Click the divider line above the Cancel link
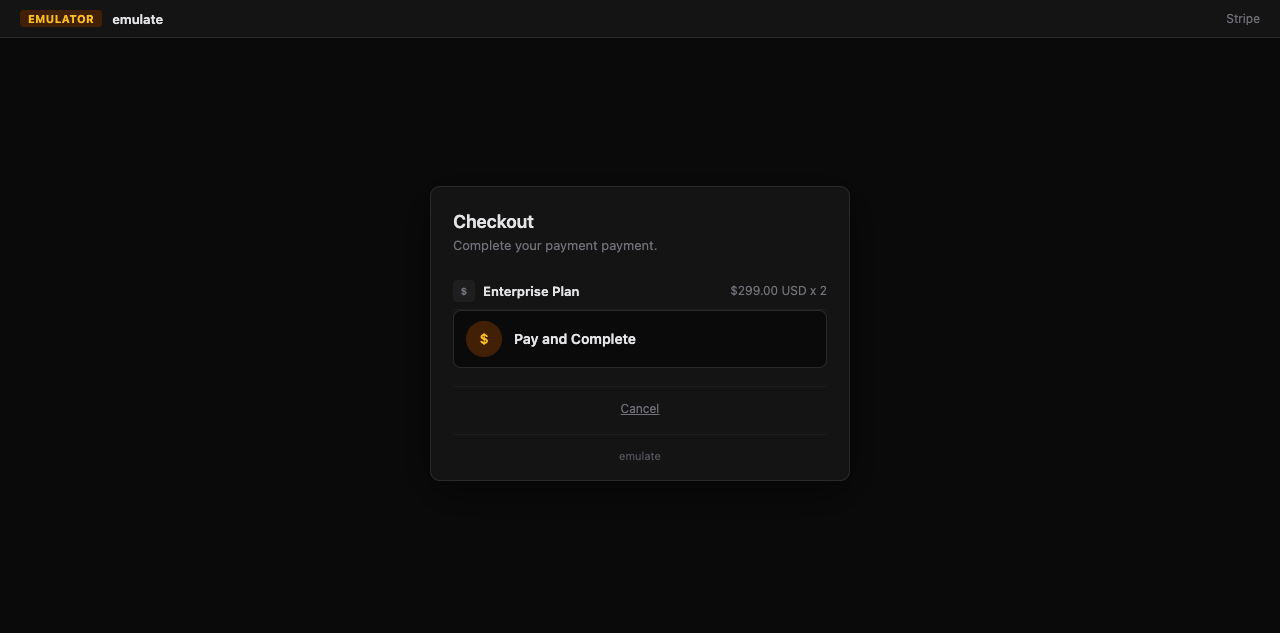Viewport: 1280px width, 633px height. 640,386
